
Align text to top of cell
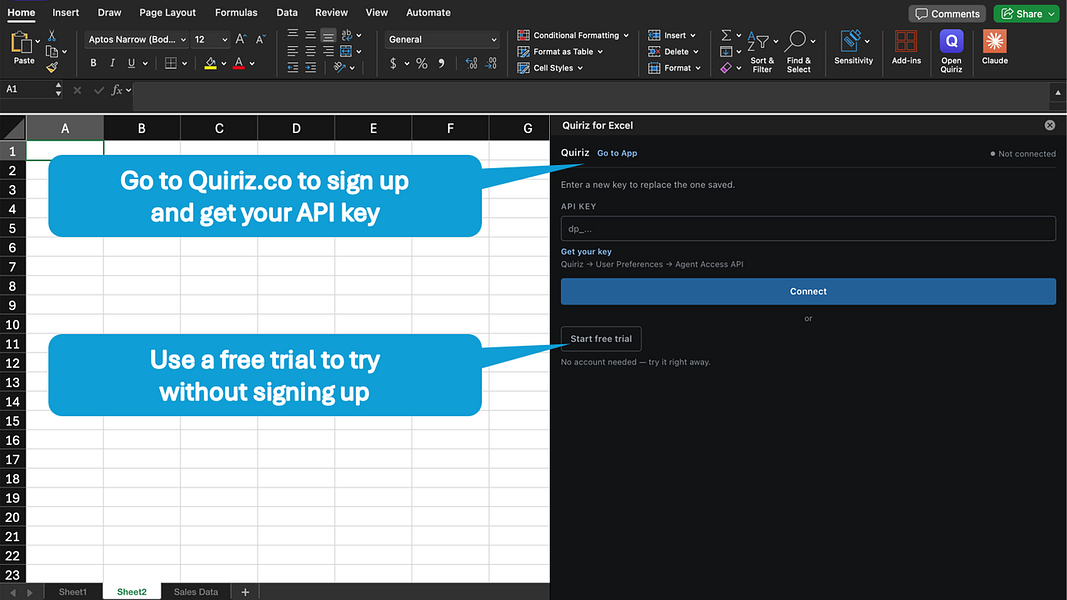[x=293, y=34]
